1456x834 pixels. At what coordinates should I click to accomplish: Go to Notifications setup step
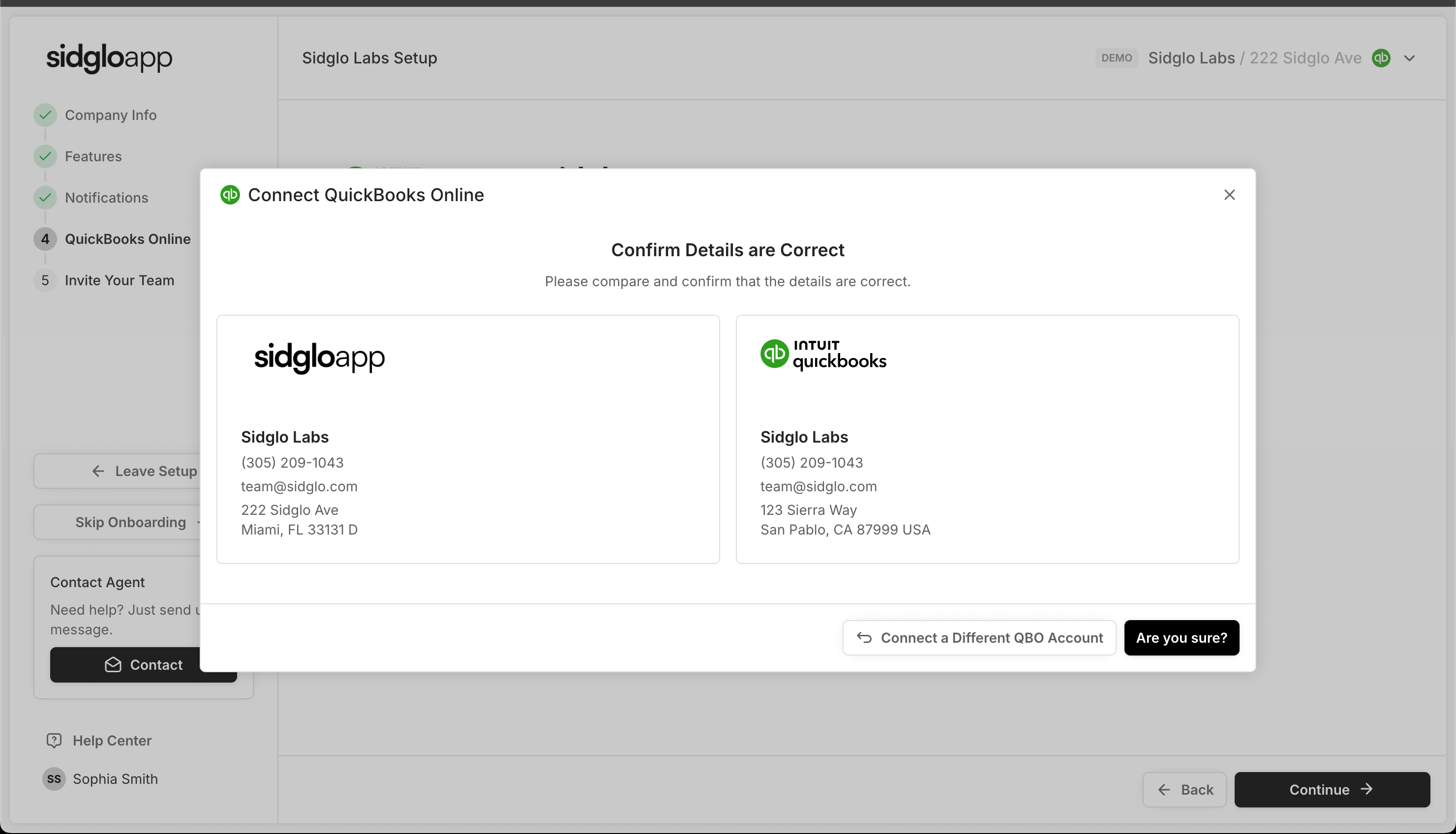click(x=107, y=198)
